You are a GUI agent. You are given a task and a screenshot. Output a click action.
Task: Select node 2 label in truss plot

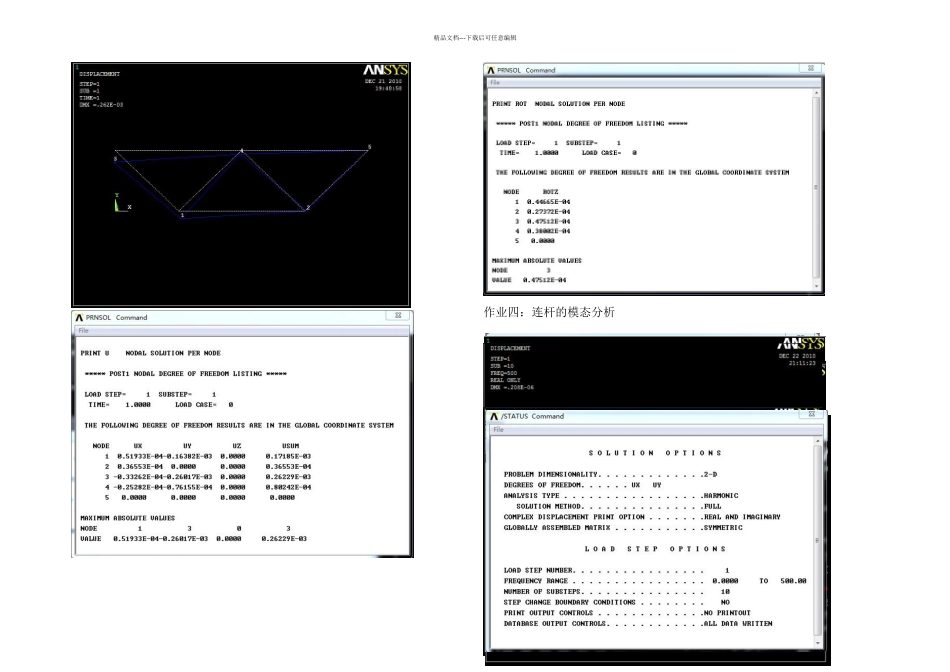point(308,208)
